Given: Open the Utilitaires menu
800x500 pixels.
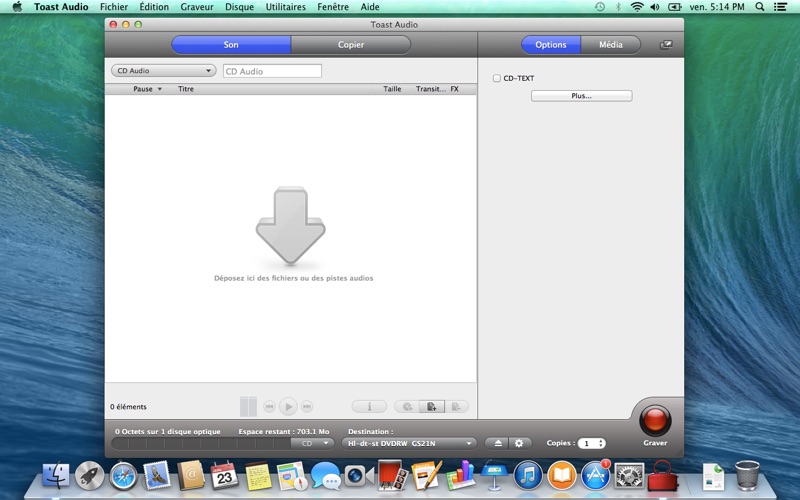Looking at the screenshot, I should coord(286,7).
